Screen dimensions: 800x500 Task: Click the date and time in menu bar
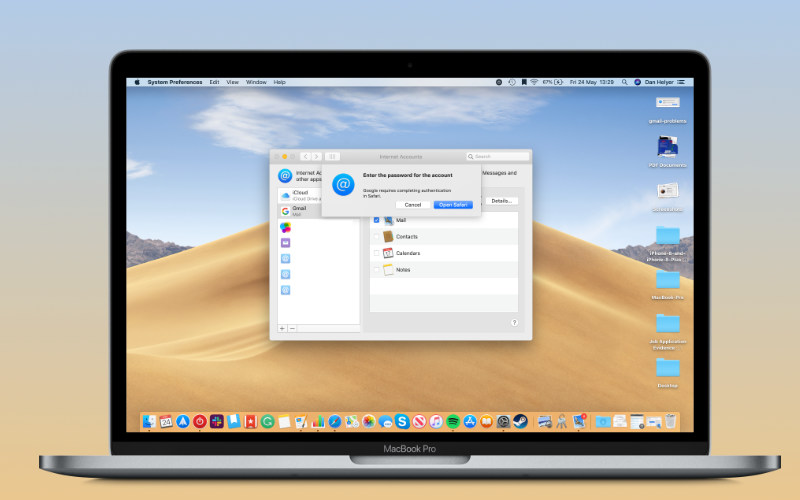click(x=592, y=82)
